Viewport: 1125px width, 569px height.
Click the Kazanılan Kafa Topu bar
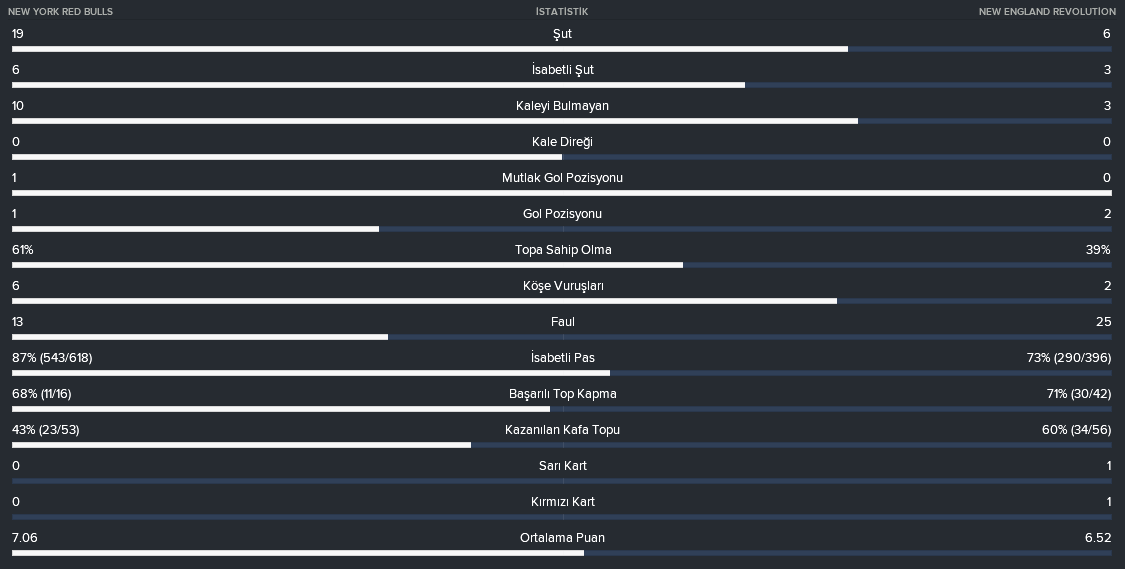pyautogui.click(x=562, y=445)
